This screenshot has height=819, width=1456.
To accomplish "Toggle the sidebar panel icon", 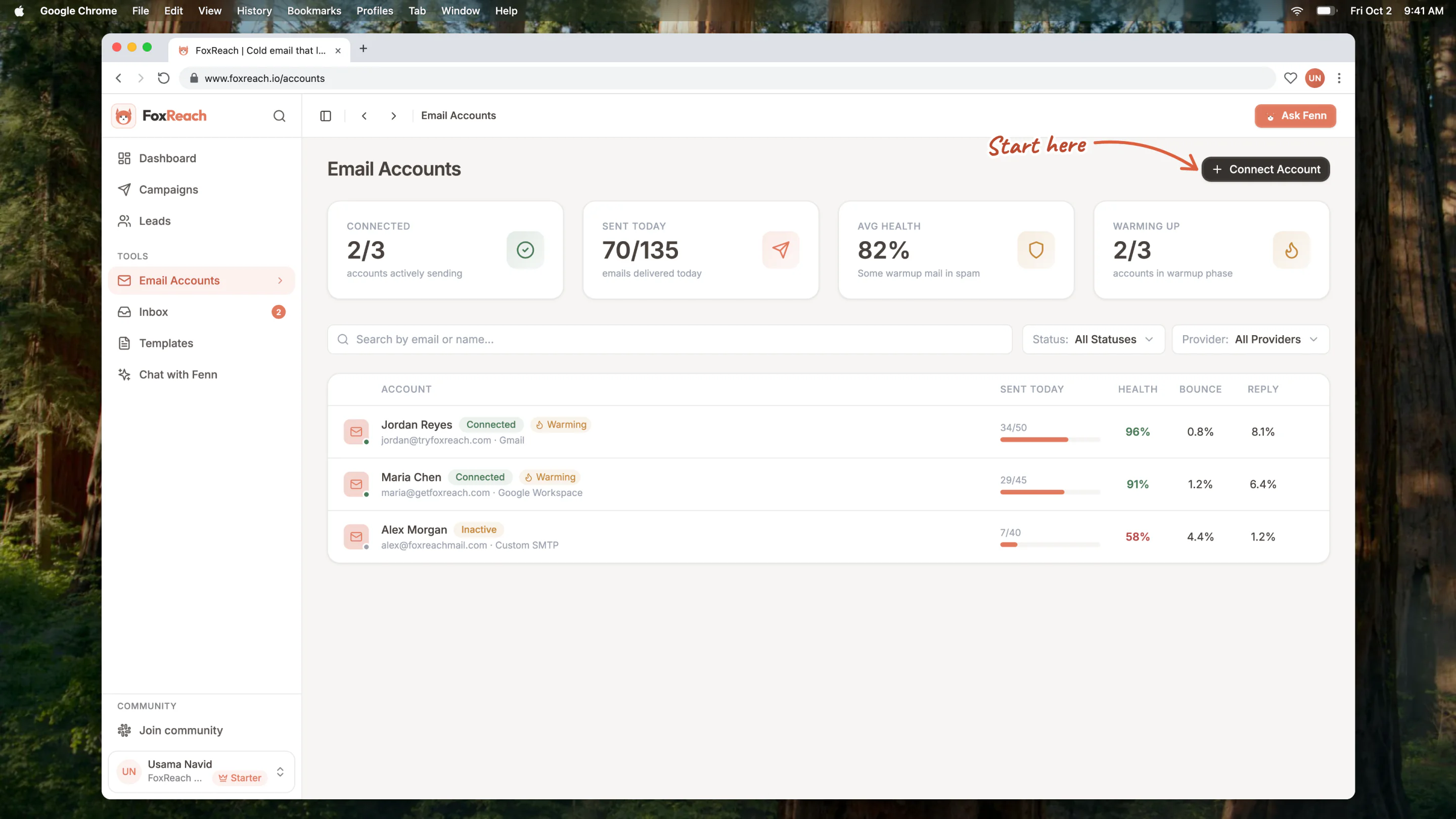I will (x=326, y=116).
